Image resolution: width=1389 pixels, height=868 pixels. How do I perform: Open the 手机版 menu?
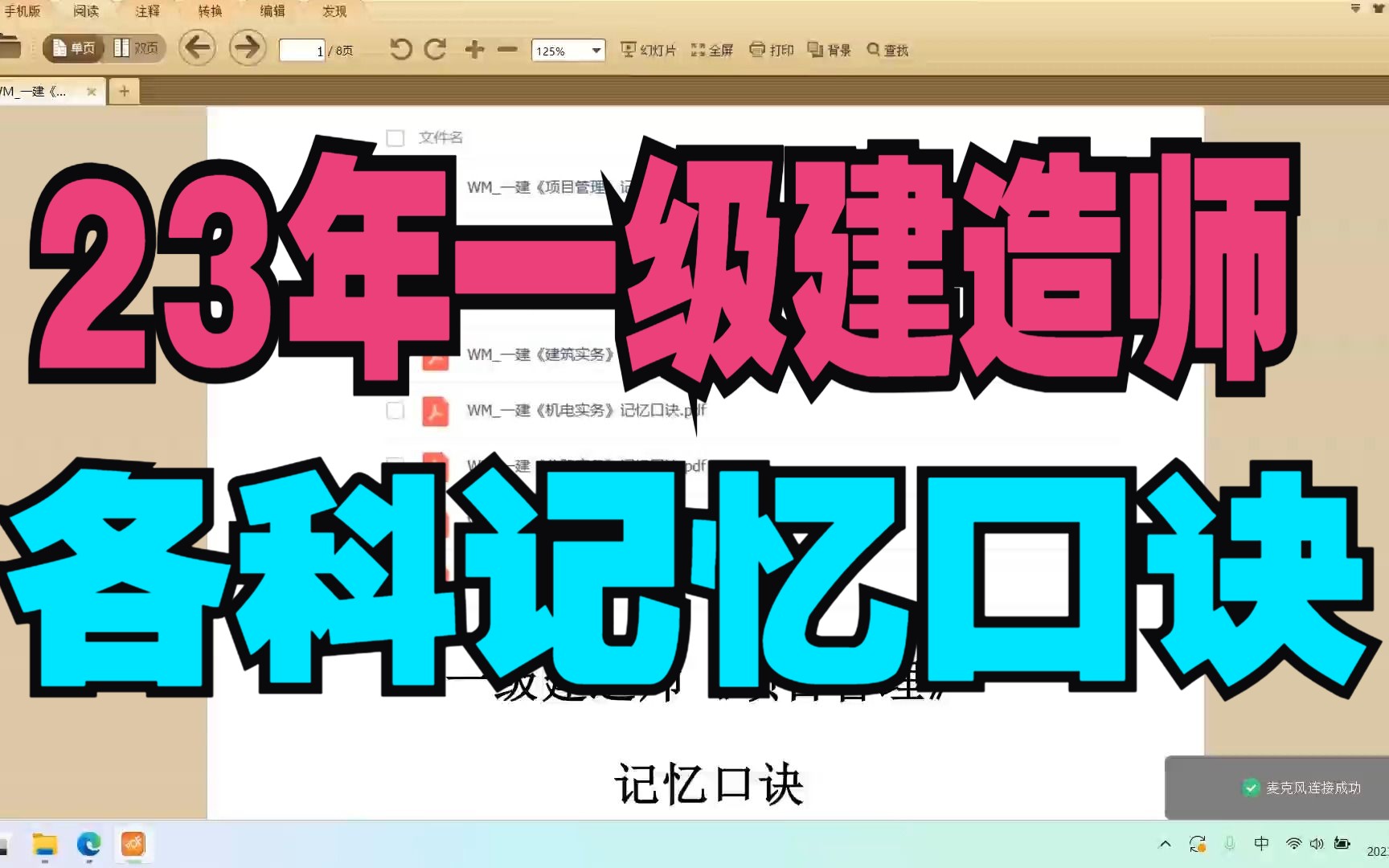[x=22, y=11]
